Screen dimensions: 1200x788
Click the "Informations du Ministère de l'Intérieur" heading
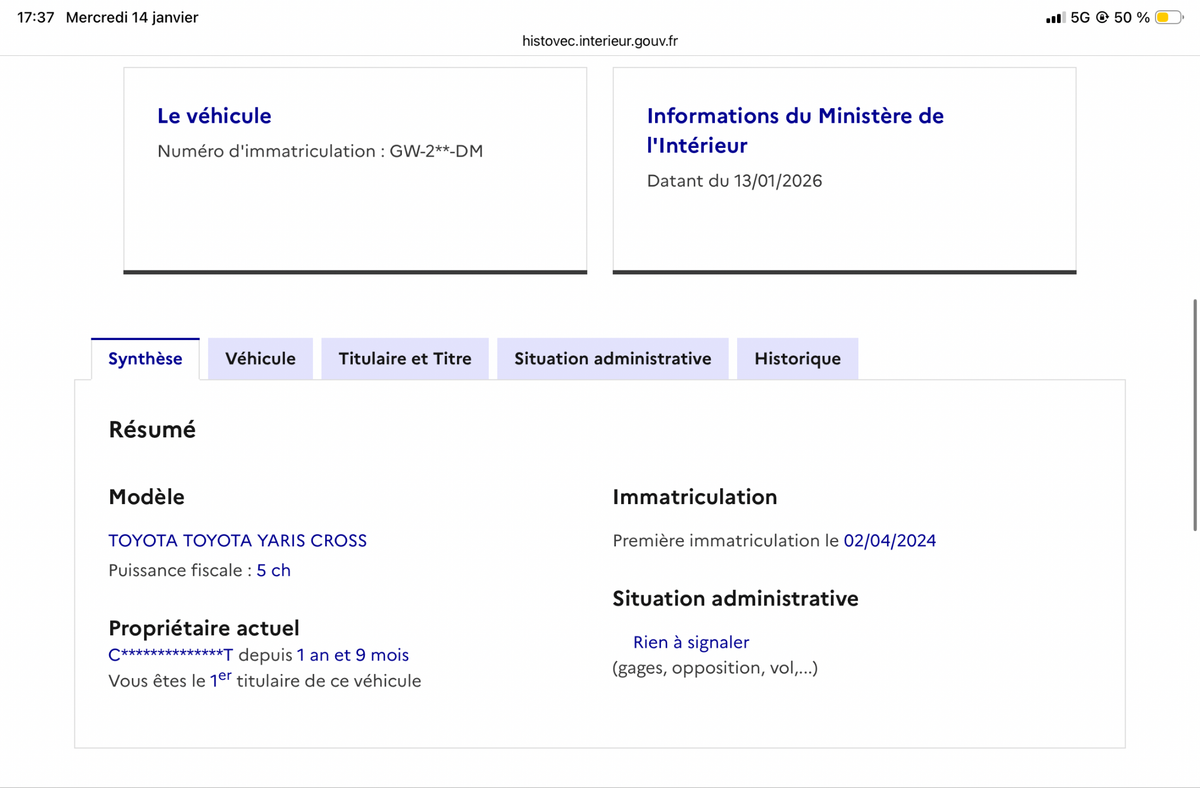click(795, 130)
